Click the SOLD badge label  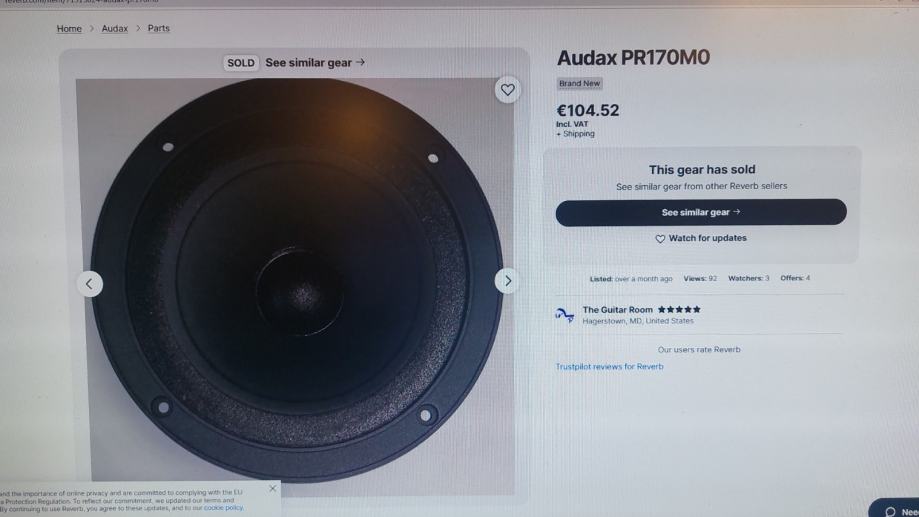(x=241, y=63)
